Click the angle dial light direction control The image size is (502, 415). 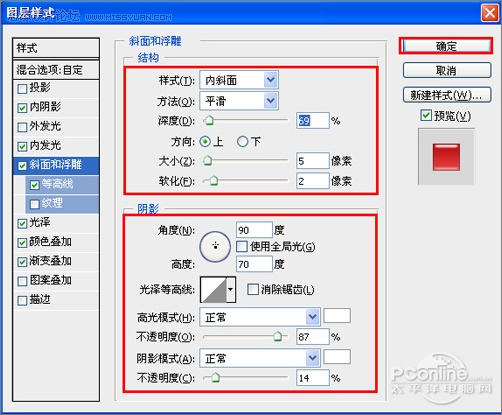pyautogui.click(x=215, y=247)
